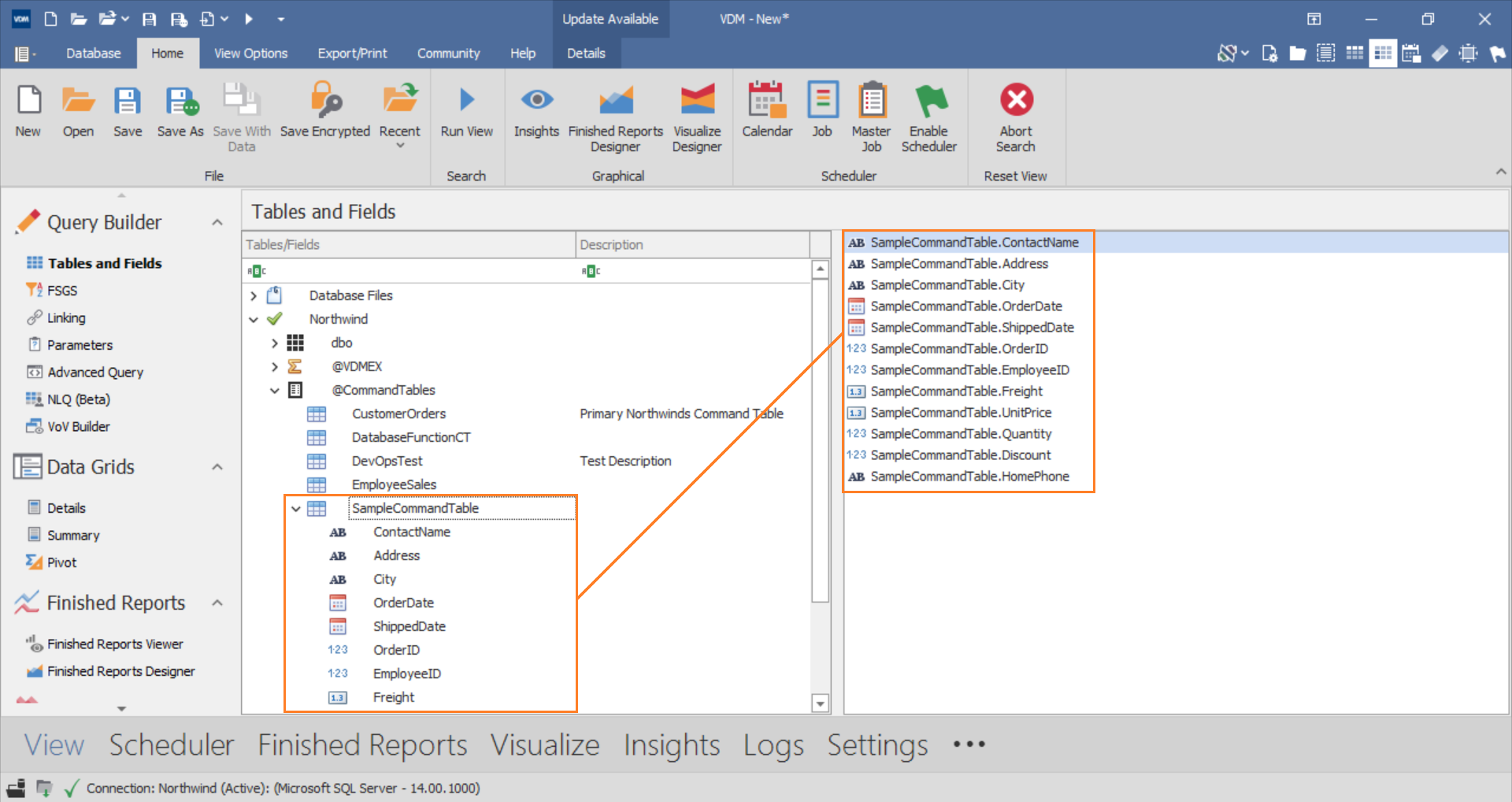This screenshot has width=1512, height=802.
Task: Open the Summary data grid
Action: [72, 536]
